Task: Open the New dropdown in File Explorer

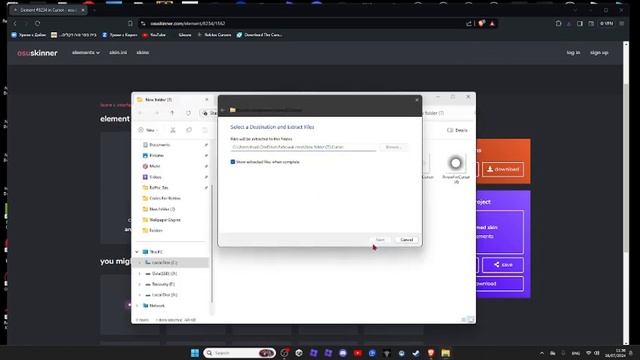Action: point(148,130)
